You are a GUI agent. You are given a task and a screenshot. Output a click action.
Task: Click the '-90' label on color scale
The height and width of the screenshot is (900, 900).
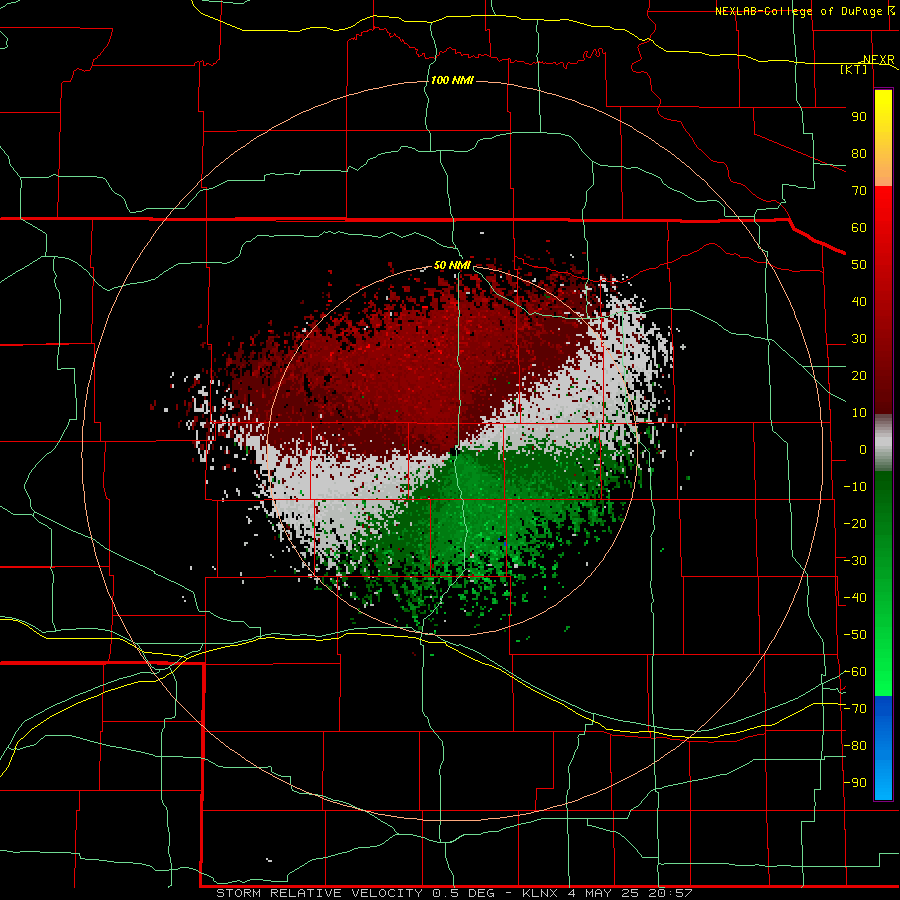click(855, 782)
